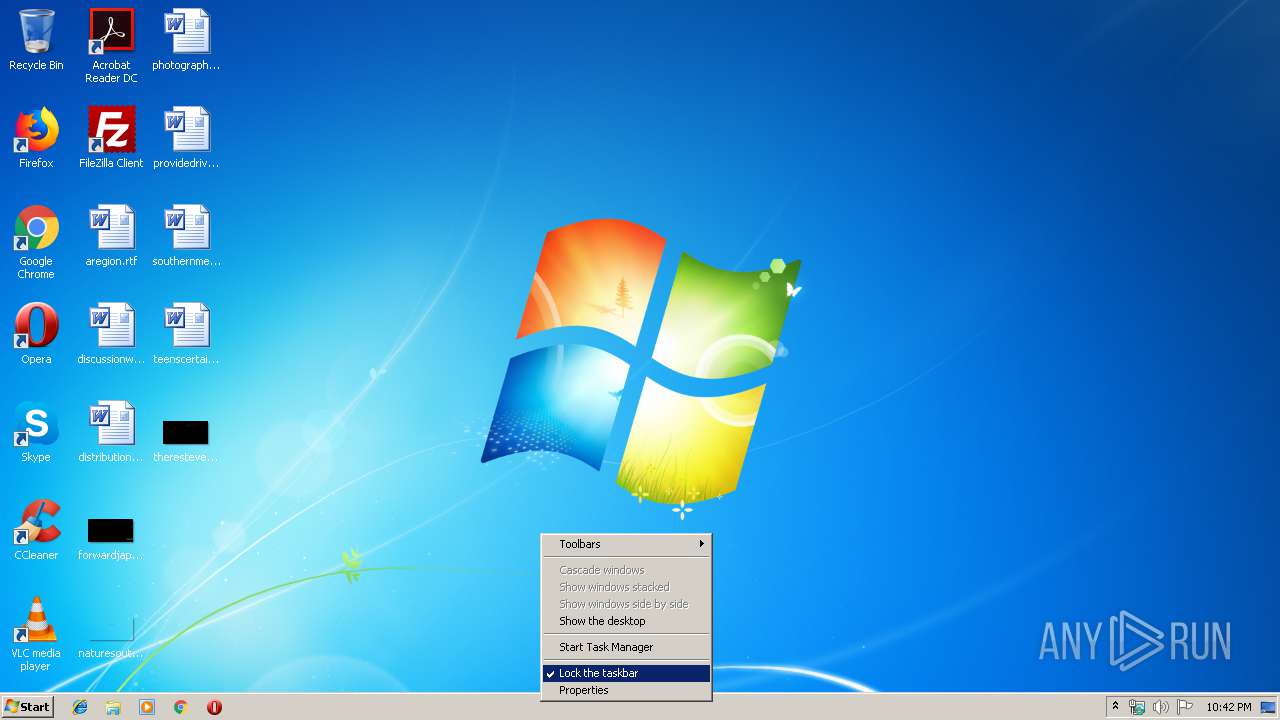Open Opera from the taskbar
Image resolution: width=1280 pixels, height=720 pixels.
click(214, 707)
